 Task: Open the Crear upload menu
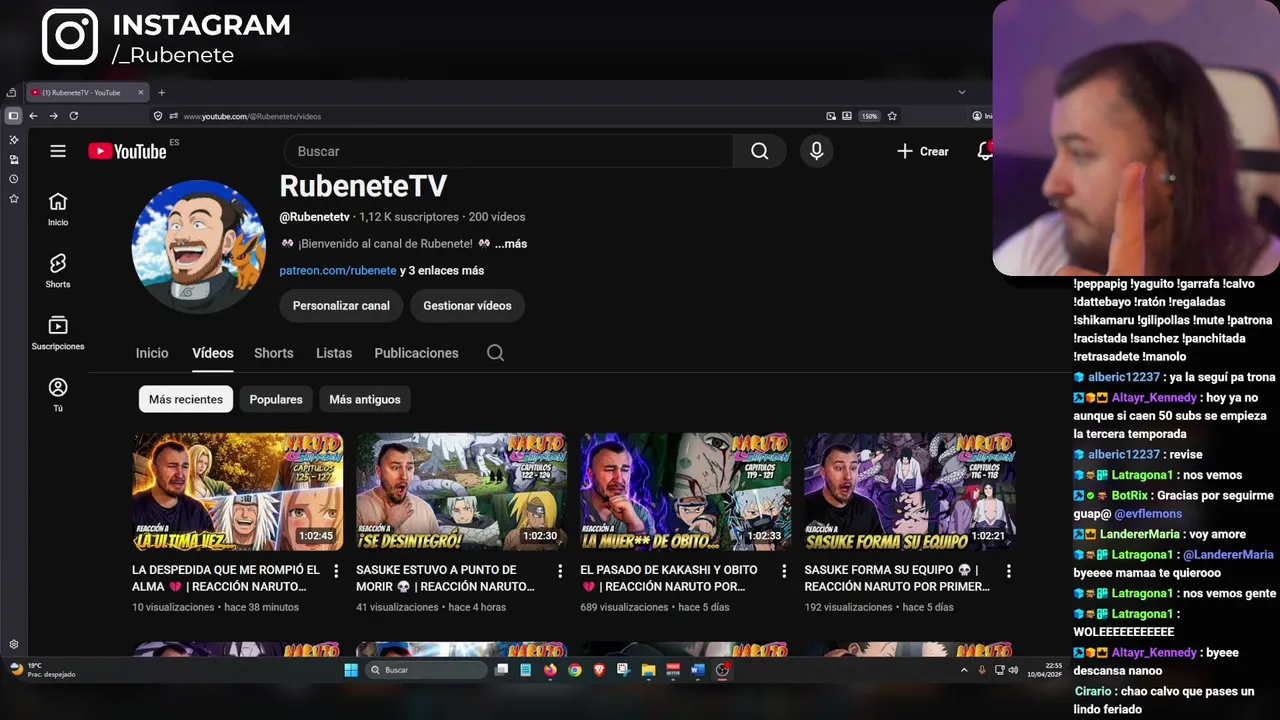tap(922, 151)
